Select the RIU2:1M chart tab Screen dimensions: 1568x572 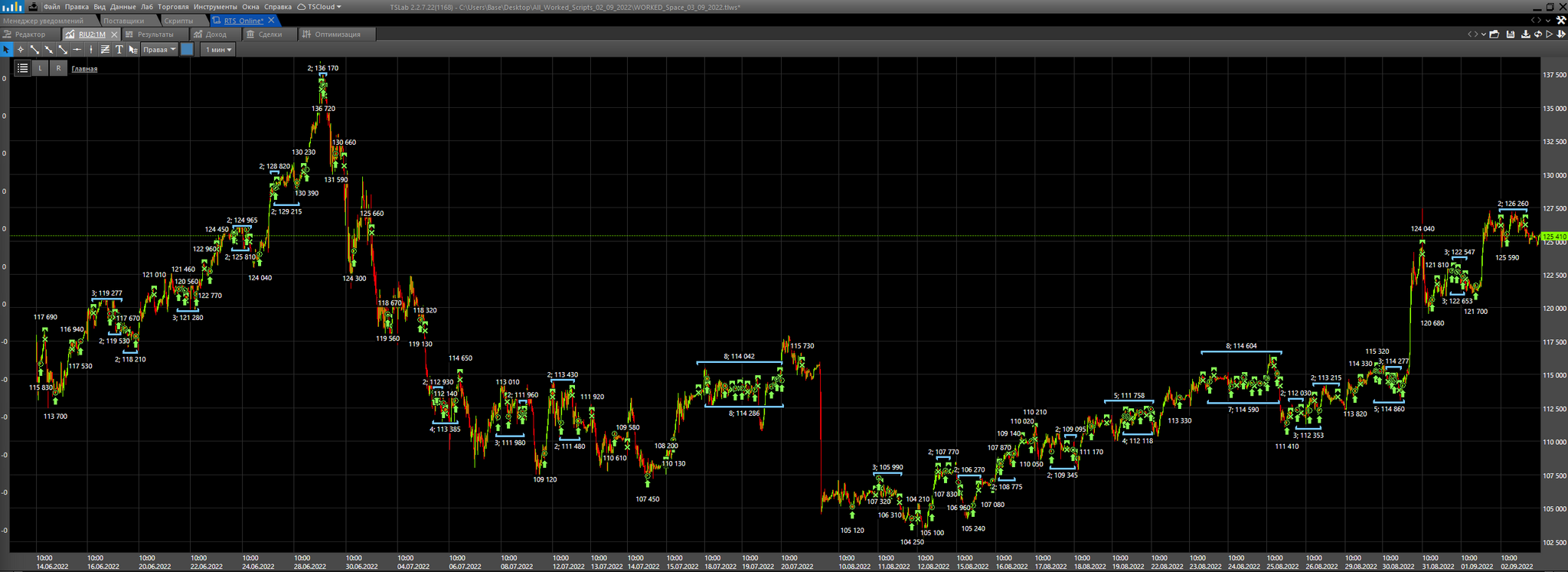coord(91,34)
